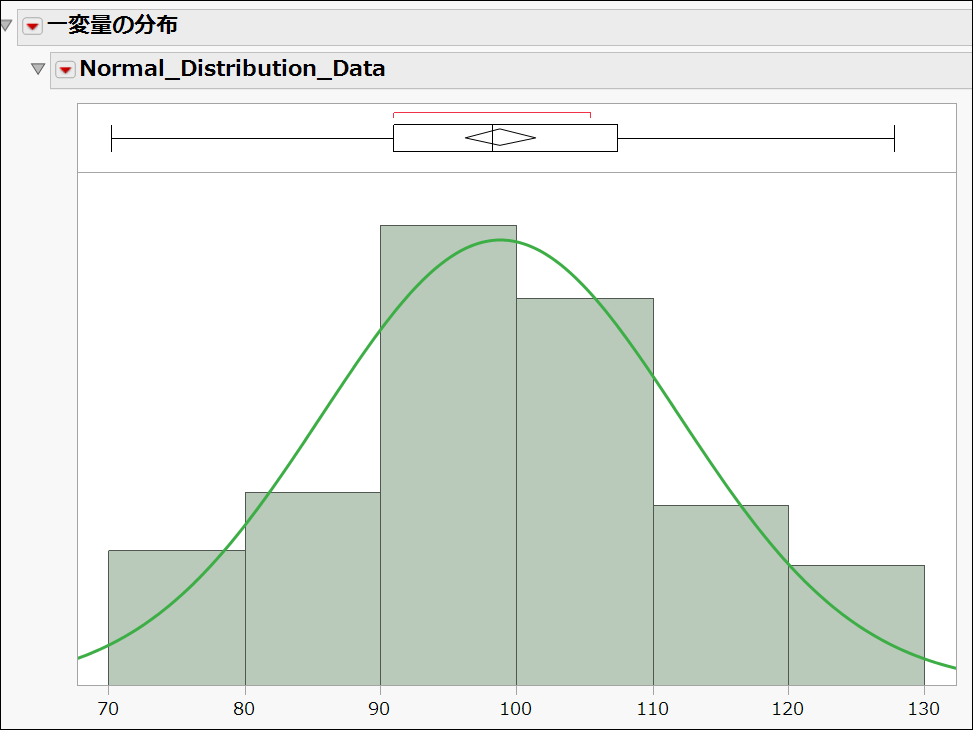Screen dimensions: 973x730
Task: Click the Normal_Distribution_Data heading text
Action: tap(233, 68)
